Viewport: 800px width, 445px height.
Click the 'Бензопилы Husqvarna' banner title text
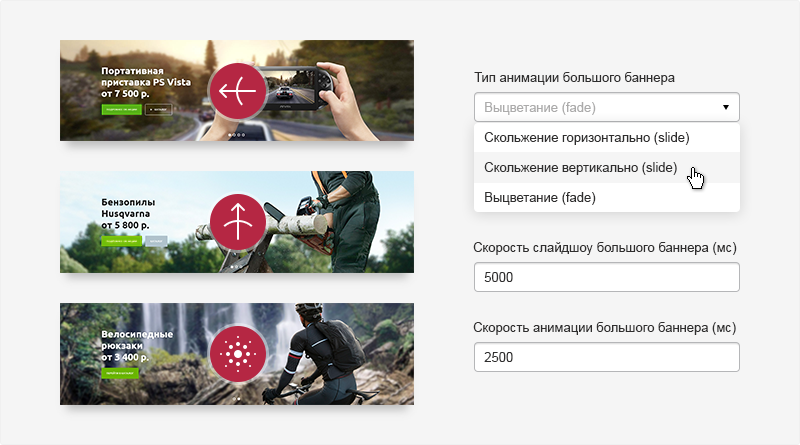pos(128,208)
